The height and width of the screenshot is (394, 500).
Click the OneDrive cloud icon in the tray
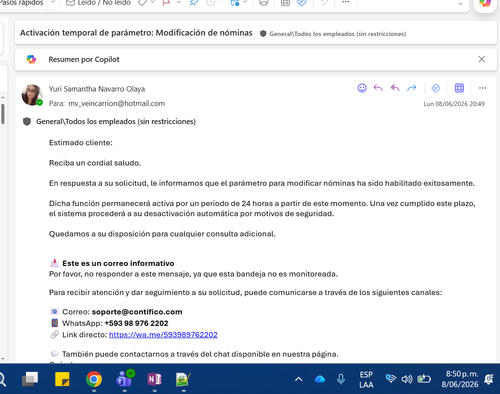(x=320, y=379)
